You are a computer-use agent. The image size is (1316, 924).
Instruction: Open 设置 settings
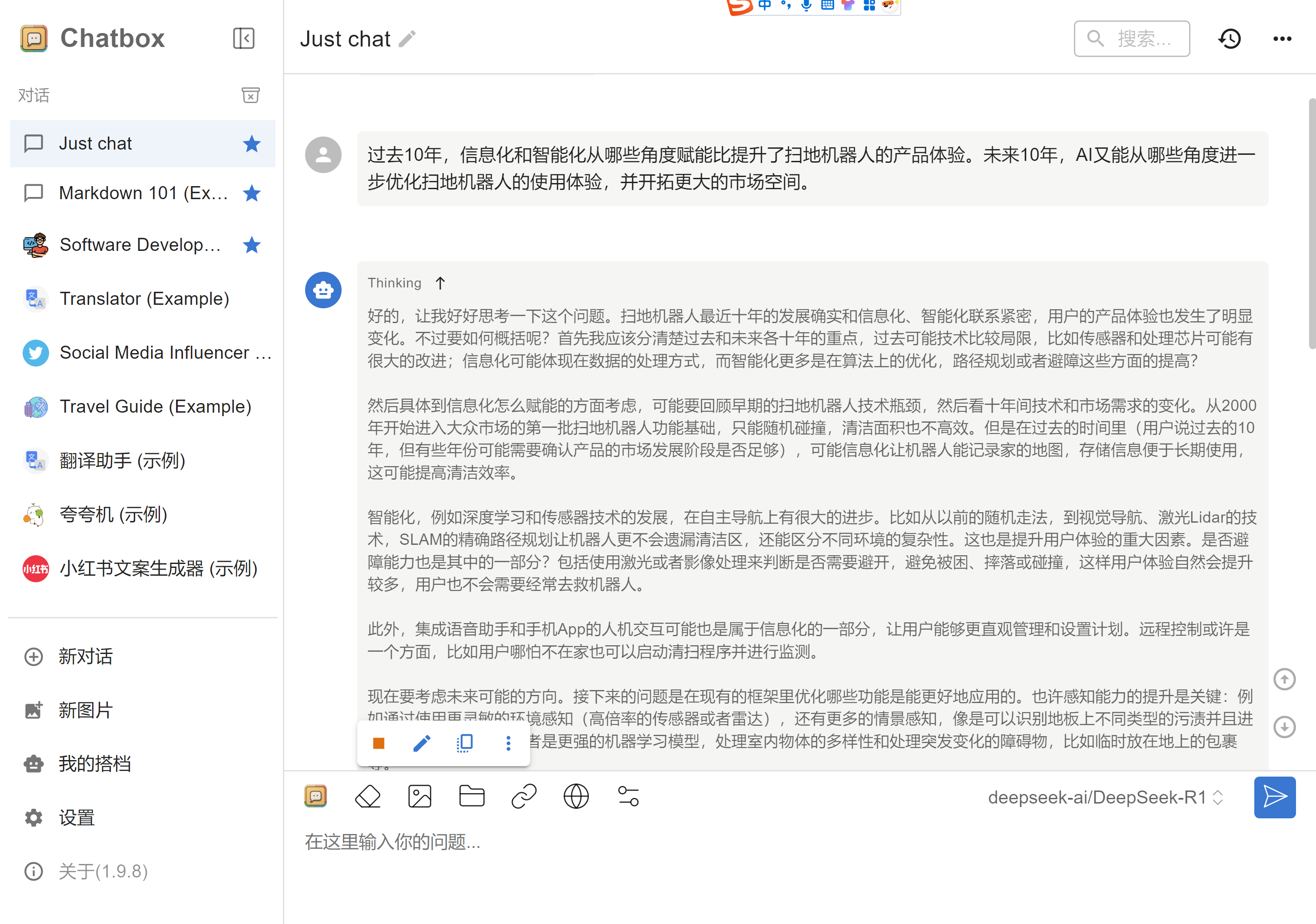point(76,817)
